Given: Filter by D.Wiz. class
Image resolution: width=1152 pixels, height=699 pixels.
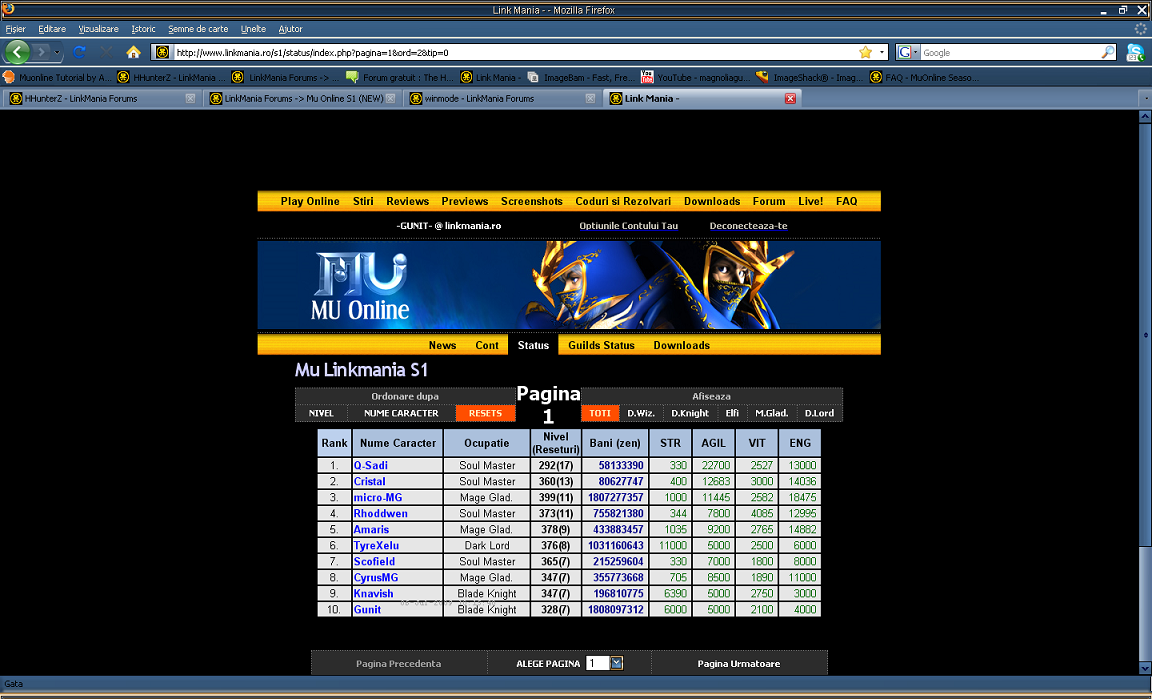Looking at the screenshot, I should tap(641, 413).
